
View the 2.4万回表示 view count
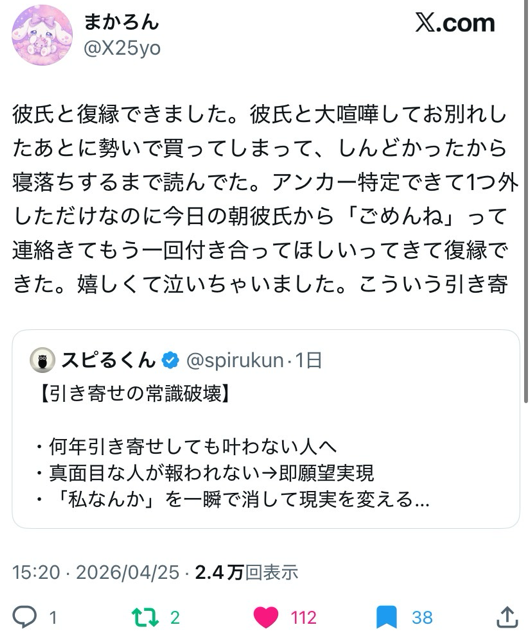(247, 572)
